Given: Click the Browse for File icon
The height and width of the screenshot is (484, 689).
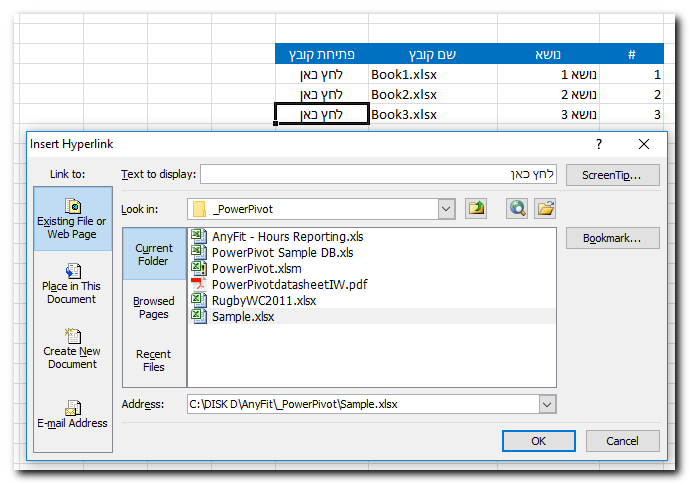Looking at the screenshot, I should pyautogui.click(x=545, y=208).
